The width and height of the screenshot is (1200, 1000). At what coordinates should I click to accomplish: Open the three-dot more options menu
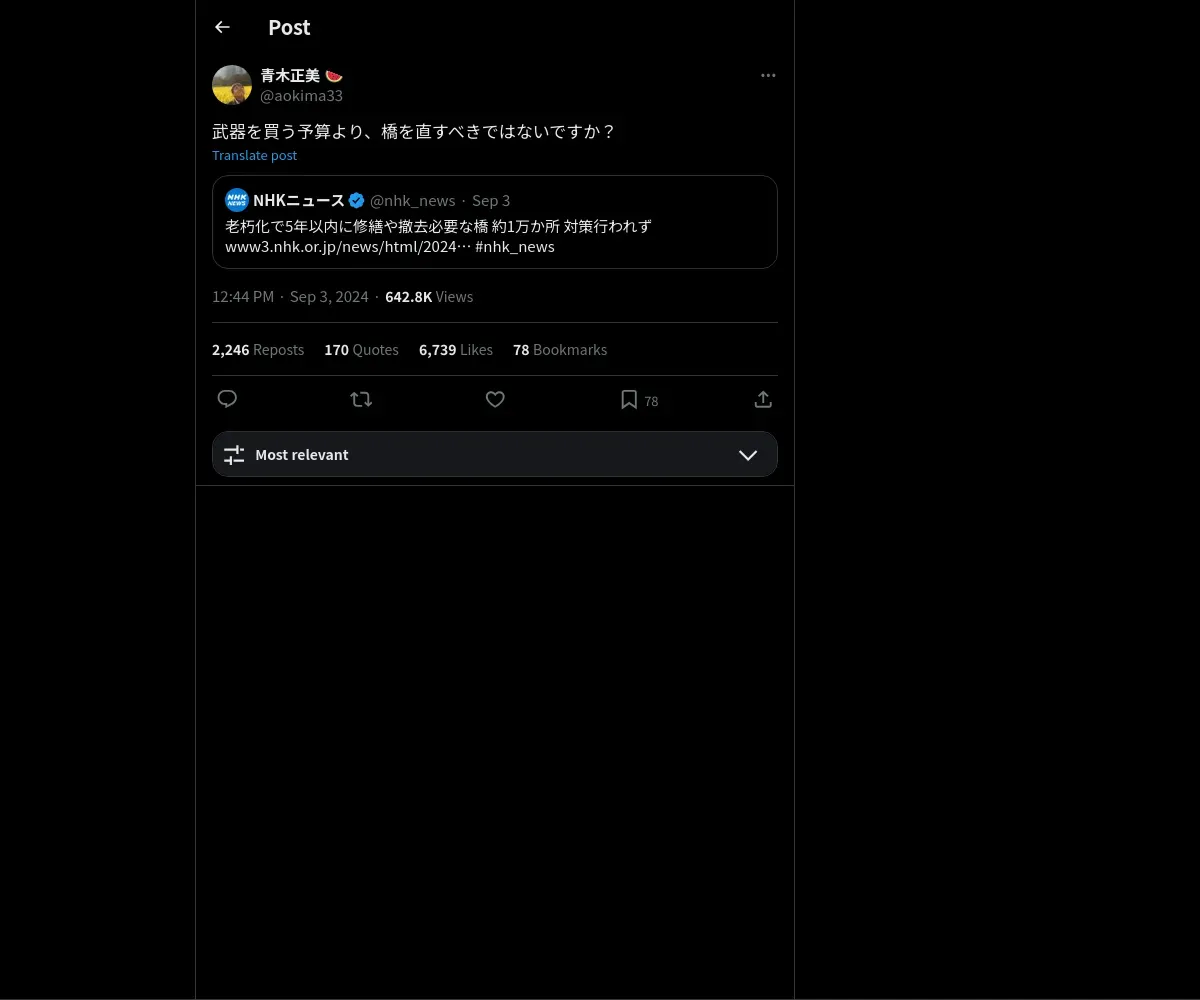coord(768,75)
